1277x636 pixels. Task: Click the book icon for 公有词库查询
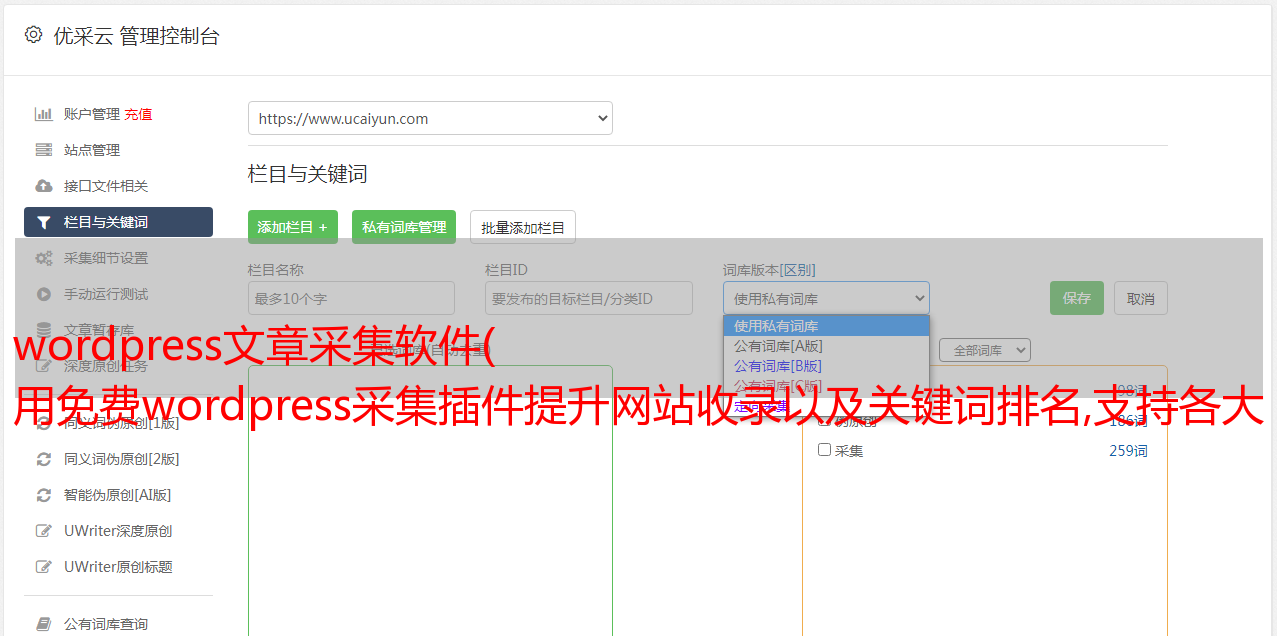tap(44, 624)
